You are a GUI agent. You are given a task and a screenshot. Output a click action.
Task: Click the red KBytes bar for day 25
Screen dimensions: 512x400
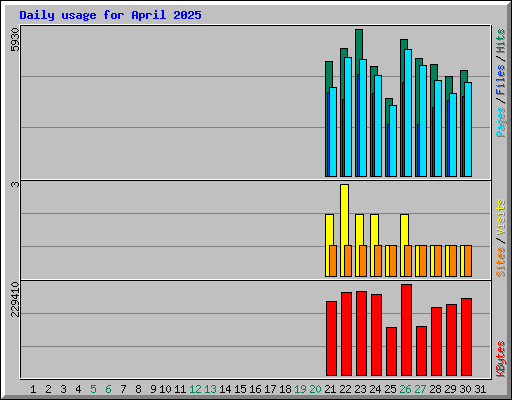391,351
